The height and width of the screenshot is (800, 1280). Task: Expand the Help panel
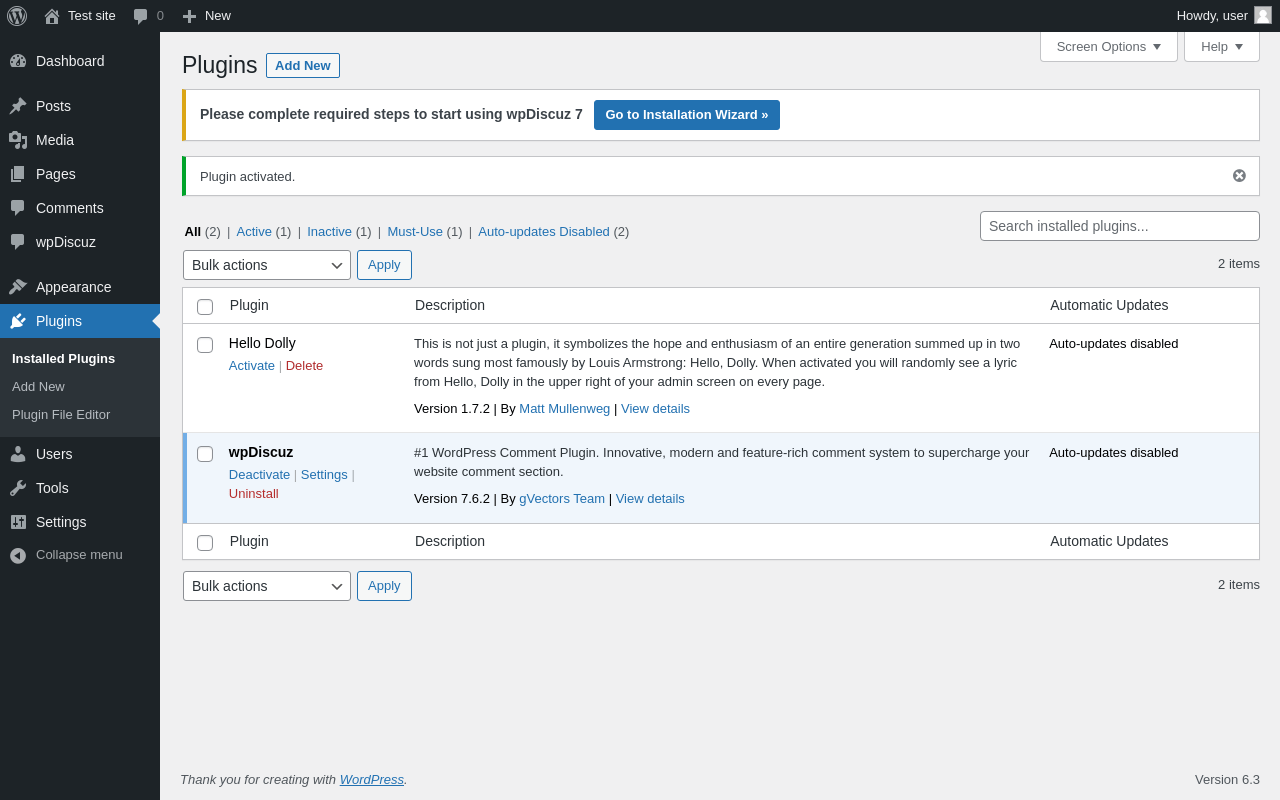pos(1221,46)
